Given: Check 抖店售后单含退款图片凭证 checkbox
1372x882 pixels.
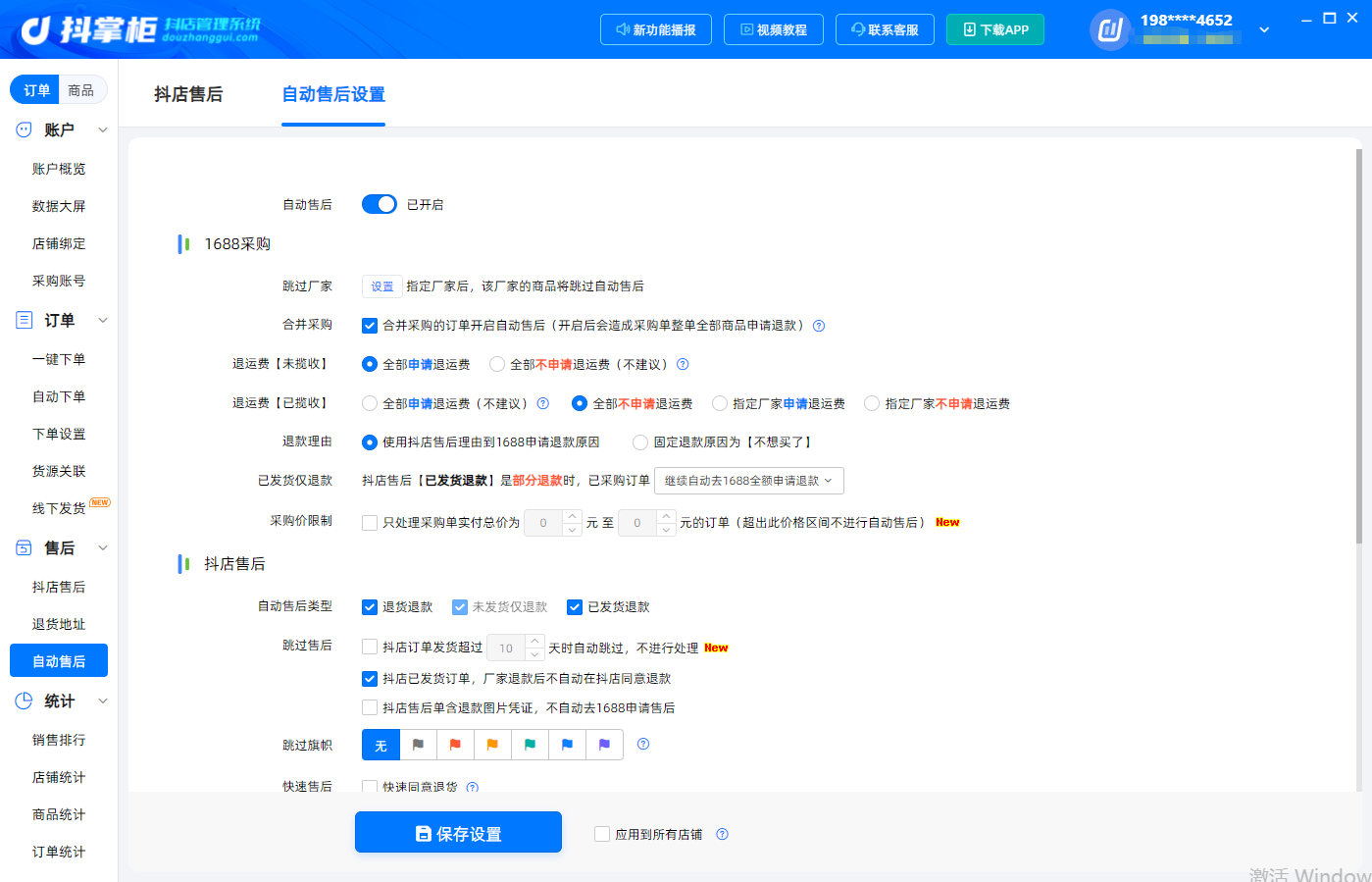Looking at the screenshot, I should (x=370, y=707).
